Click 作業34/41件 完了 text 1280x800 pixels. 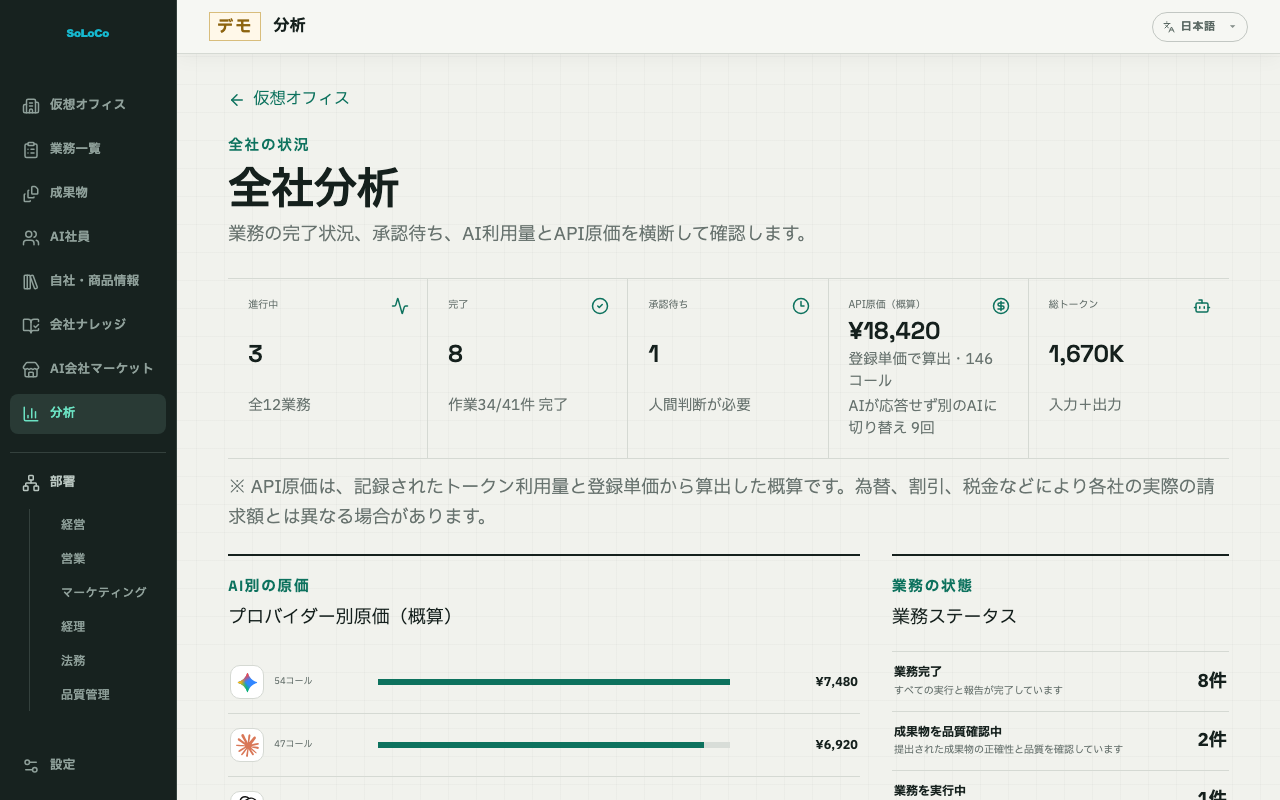point(508,405)
